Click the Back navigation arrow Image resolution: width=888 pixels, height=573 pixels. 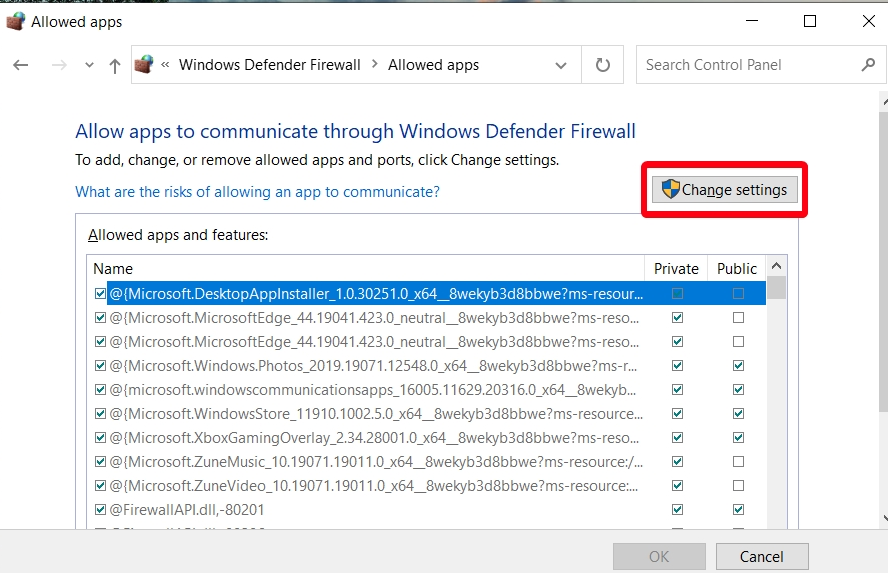(21, 65)
